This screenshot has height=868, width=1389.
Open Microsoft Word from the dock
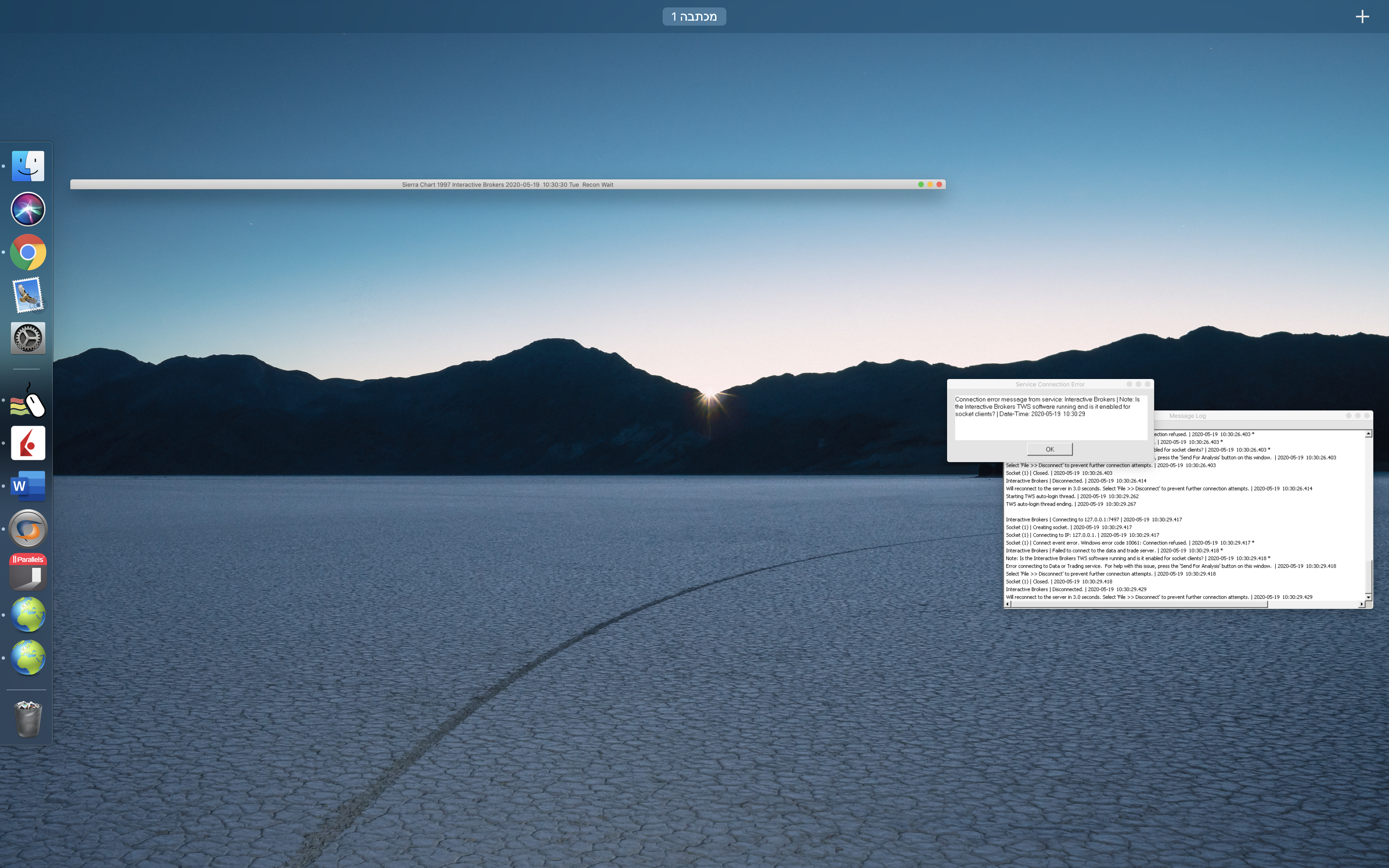28,486
